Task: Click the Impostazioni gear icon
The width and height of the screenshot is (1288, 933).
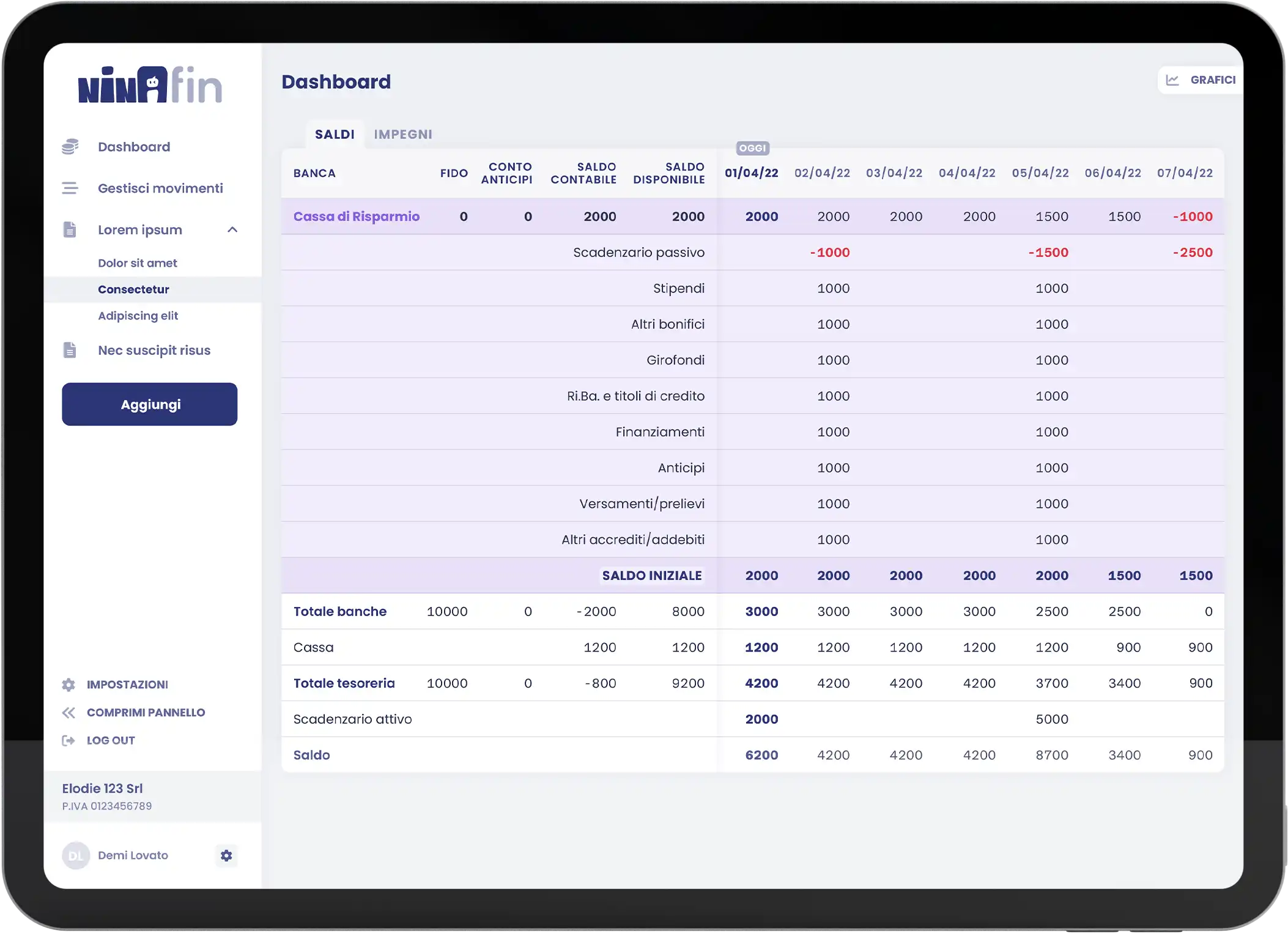Action: tap(68, 685)
